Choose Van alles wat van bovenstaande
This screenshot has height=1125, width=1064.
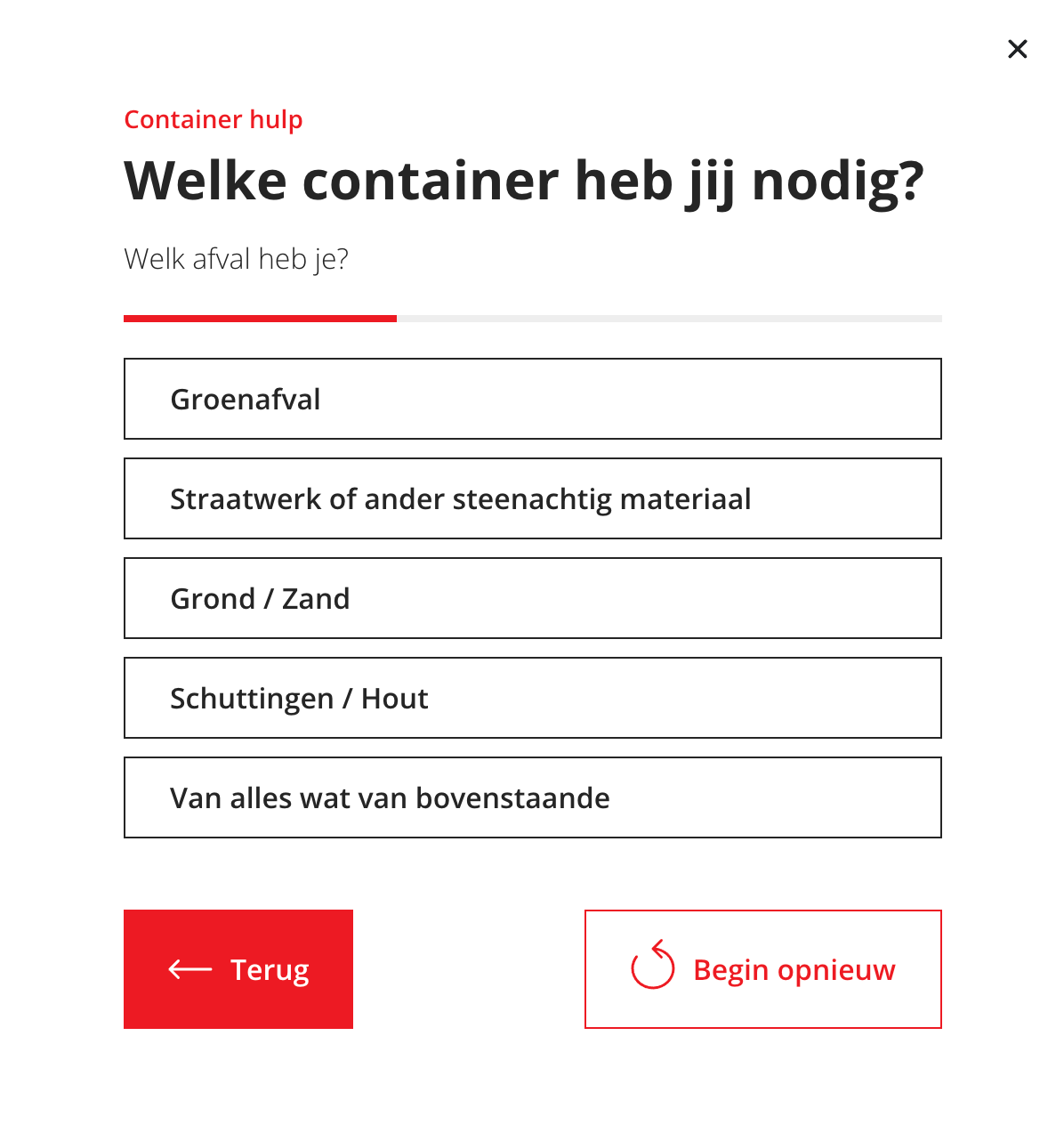(x=532, y=797)
